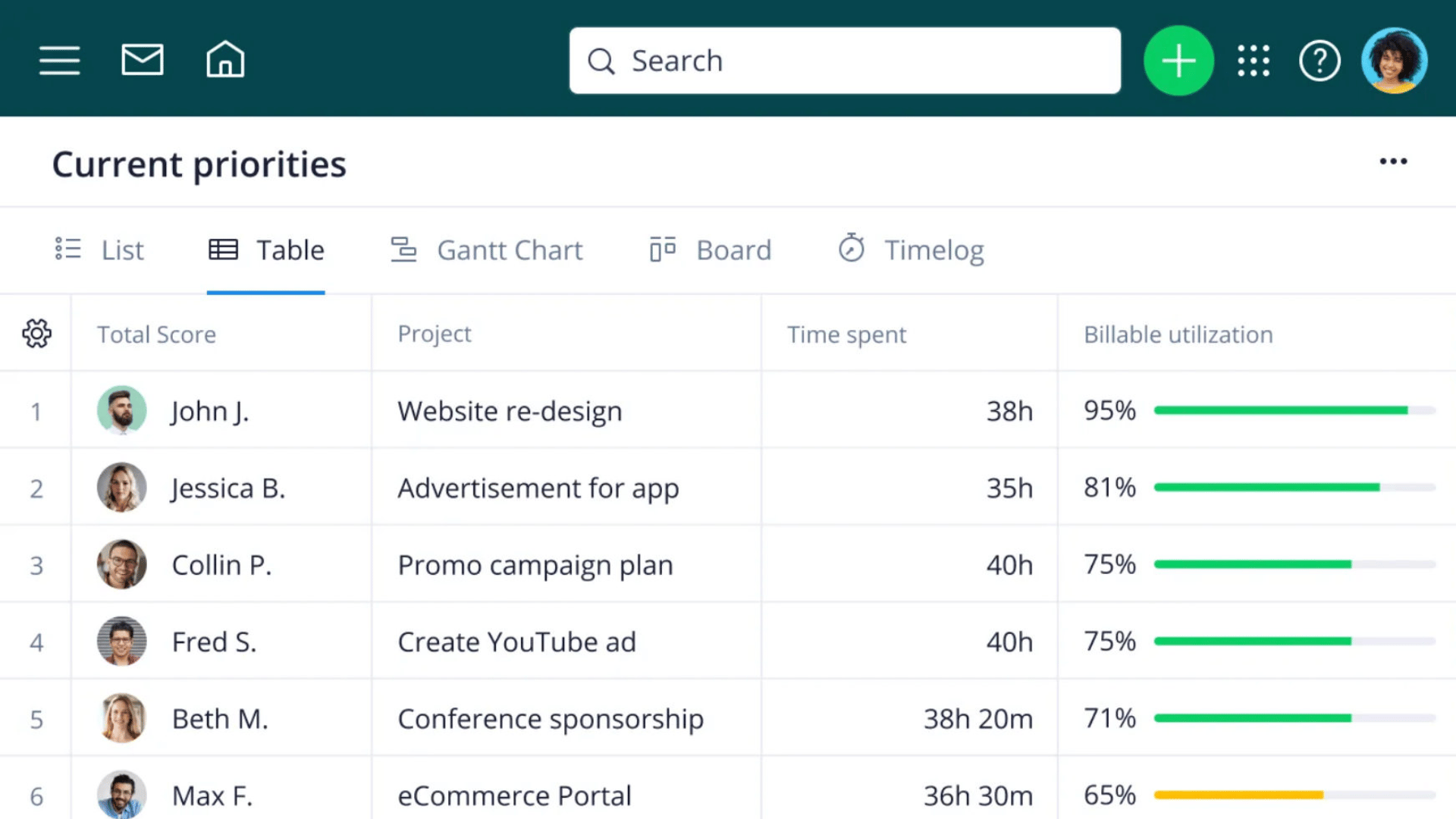Open user profile avatar menu
Viewport: 1456px width, 819px height.
pos(1394,61)
